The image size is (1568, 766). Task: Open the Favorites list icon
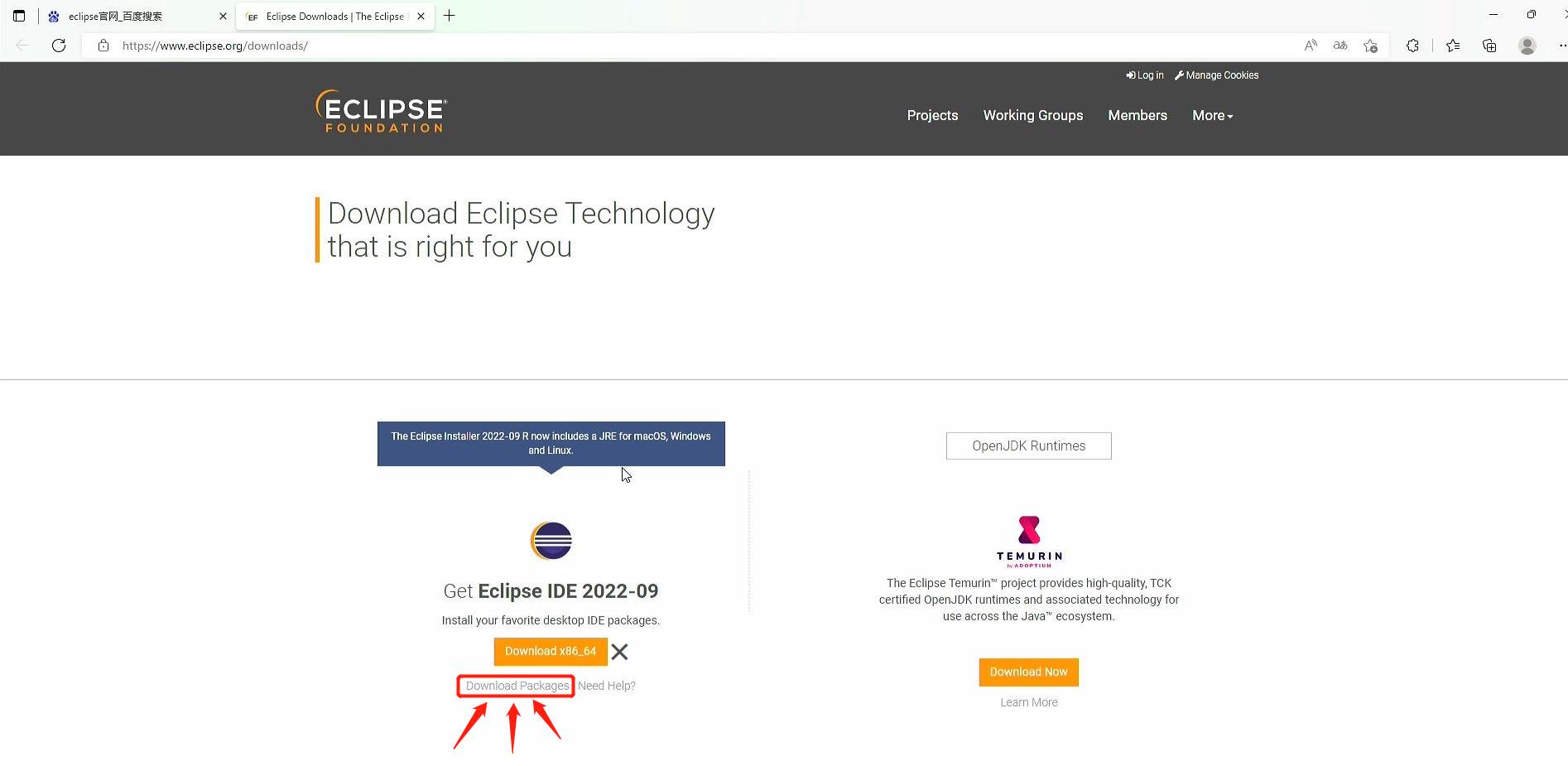tap(1452, 46)
